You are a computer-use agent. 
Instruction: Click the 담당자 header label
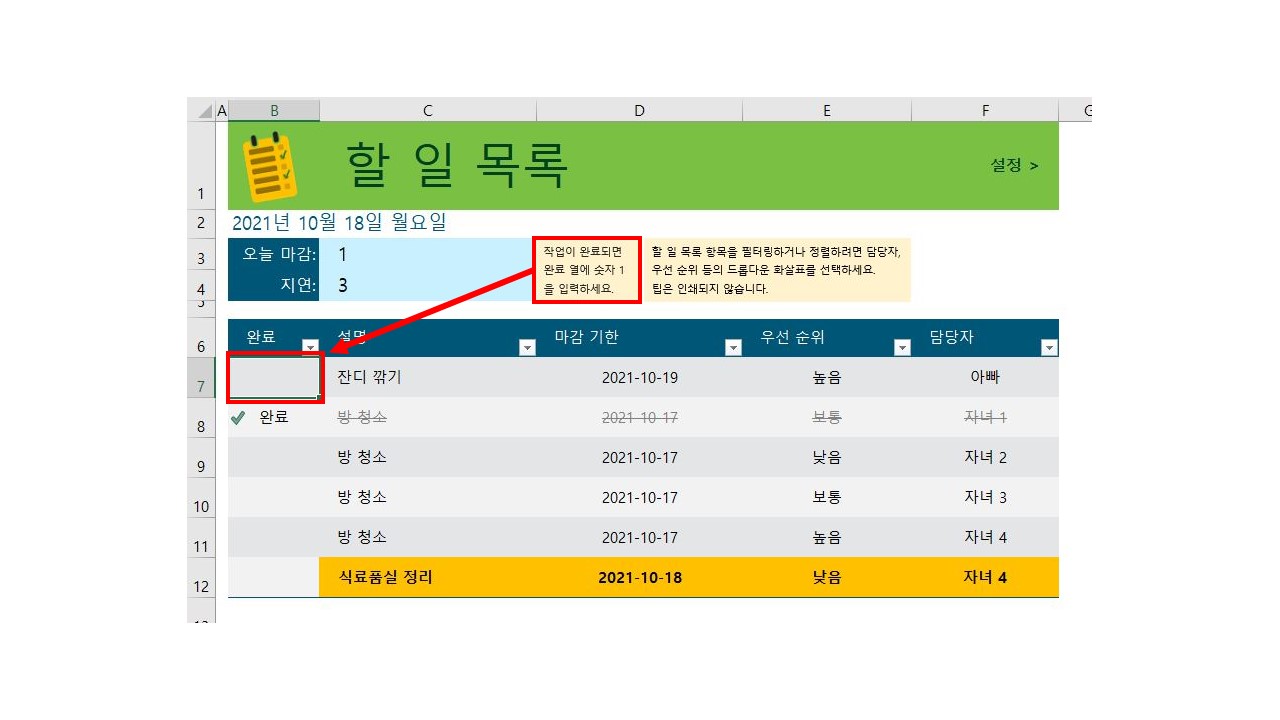pos(951,337)
